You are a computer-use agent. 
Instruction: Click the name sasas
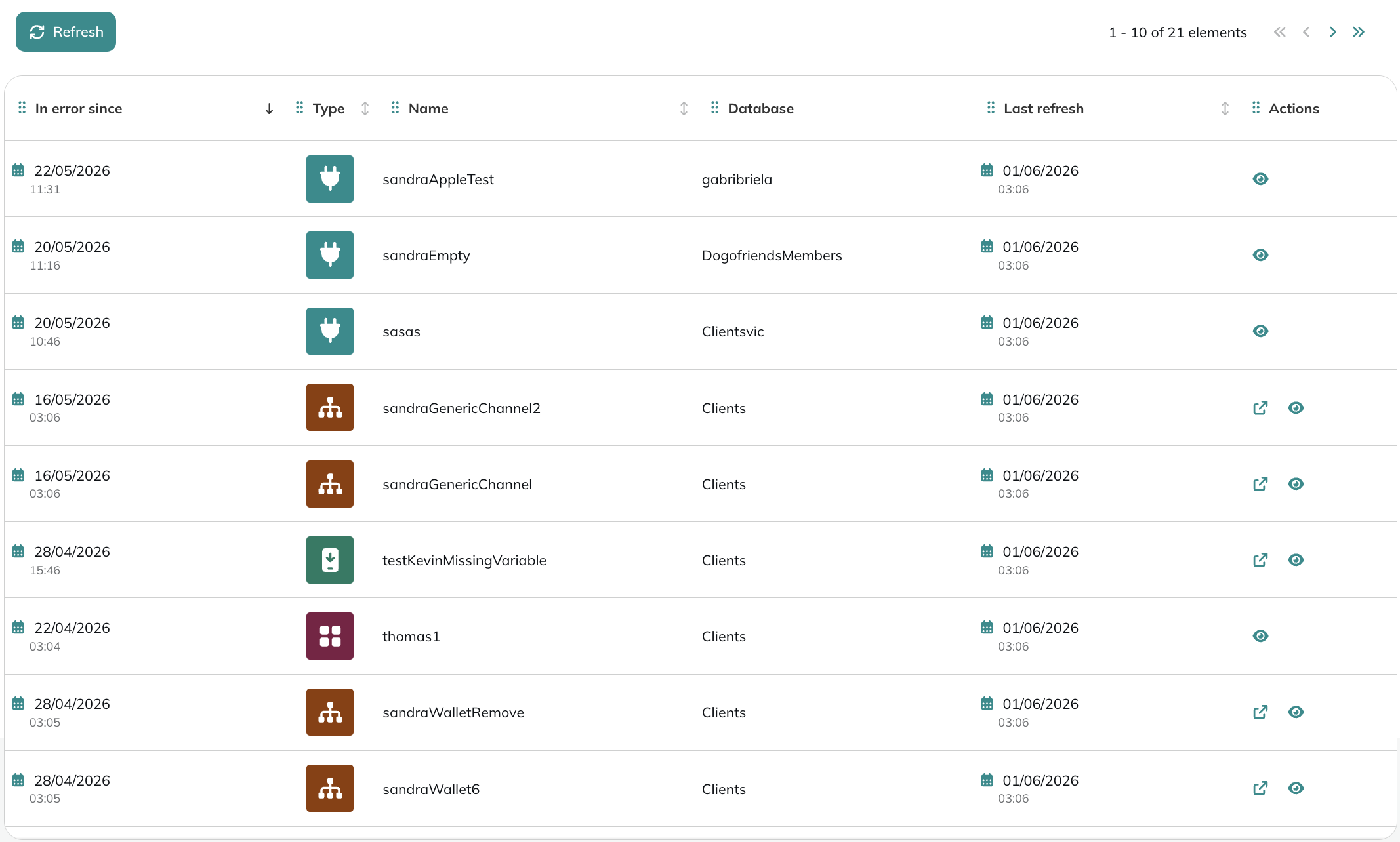pyautogui.click(x=401, y=332)
